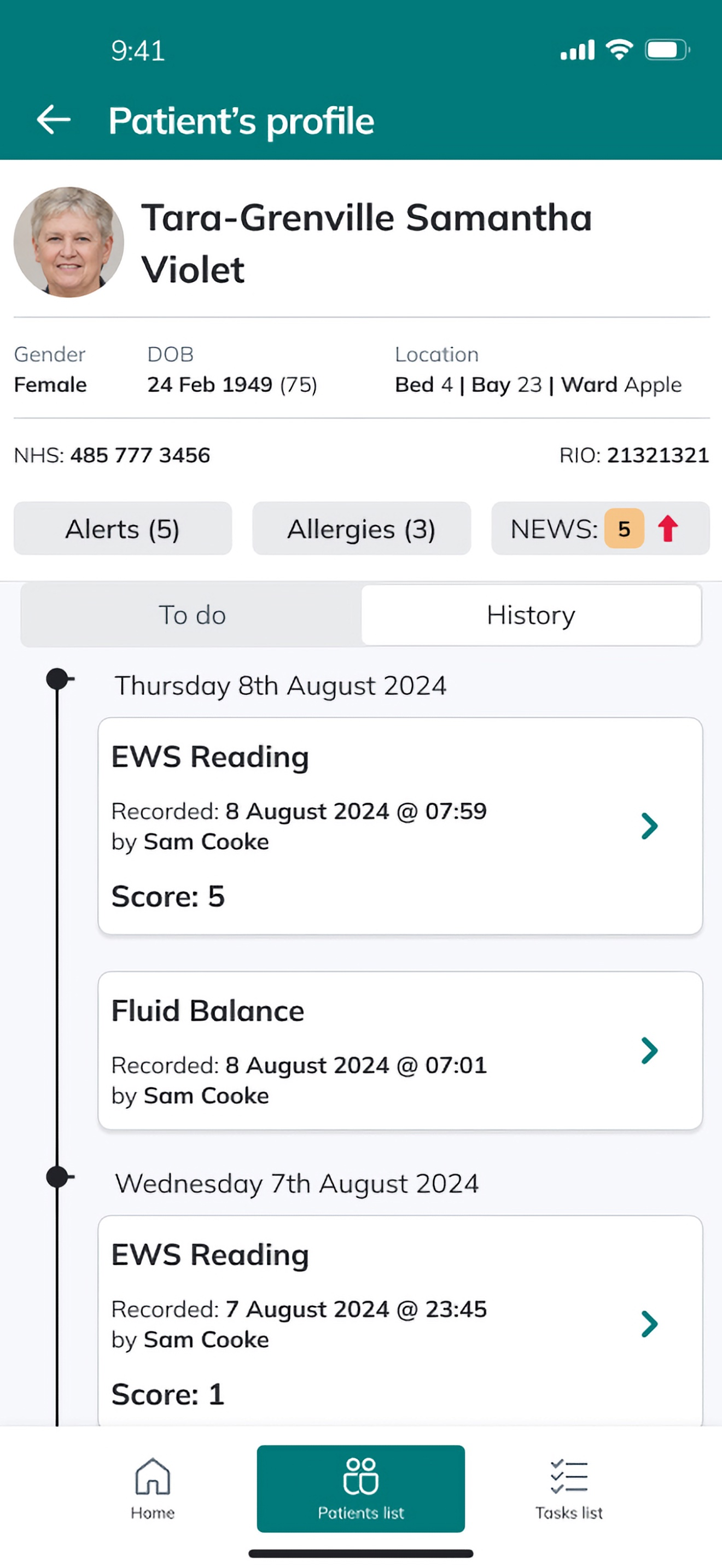The height and width of the screenshot is (1568, 722).
Task: Select Thursday 8th August timeline marker
Action: [58, 678]
